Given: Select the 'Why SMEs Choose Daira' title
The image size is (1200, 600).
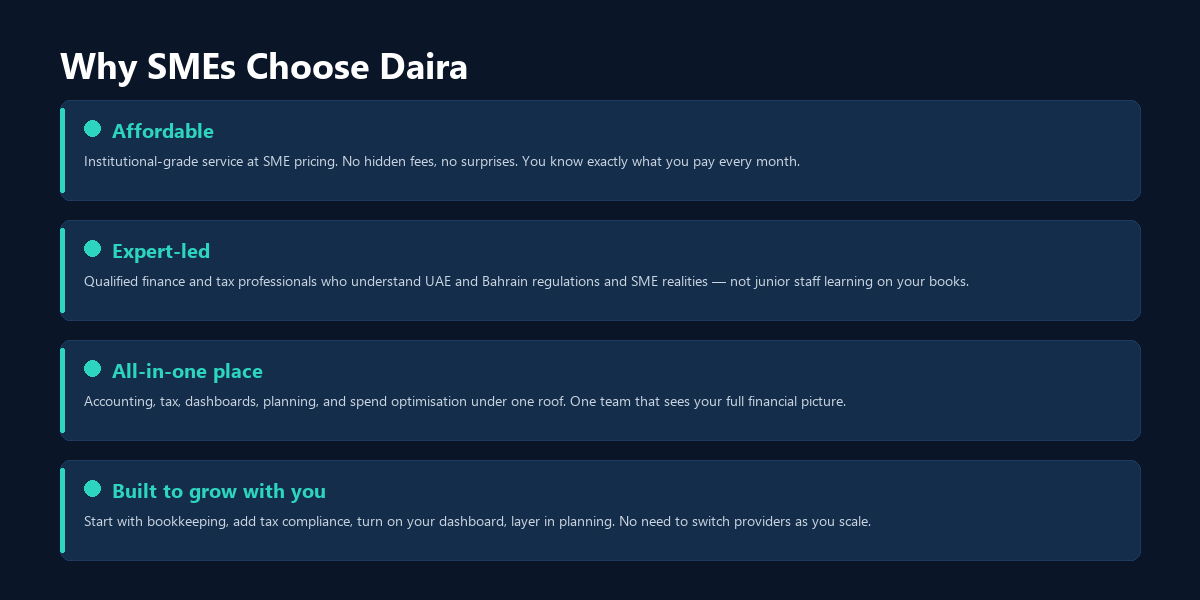Looking at the screenshot, I should click(264, 67).
